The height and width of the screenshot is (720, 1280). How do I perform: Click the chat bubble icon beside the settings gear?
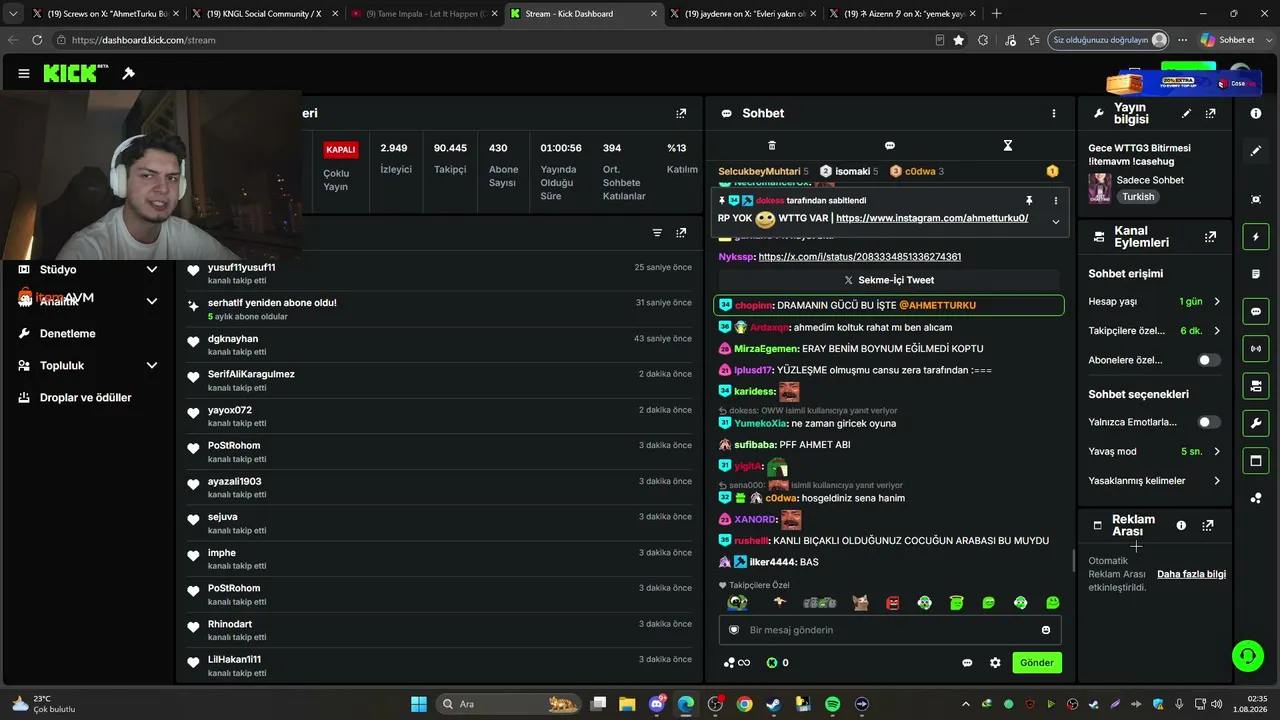pyautogui.click(x=967, y=662)
